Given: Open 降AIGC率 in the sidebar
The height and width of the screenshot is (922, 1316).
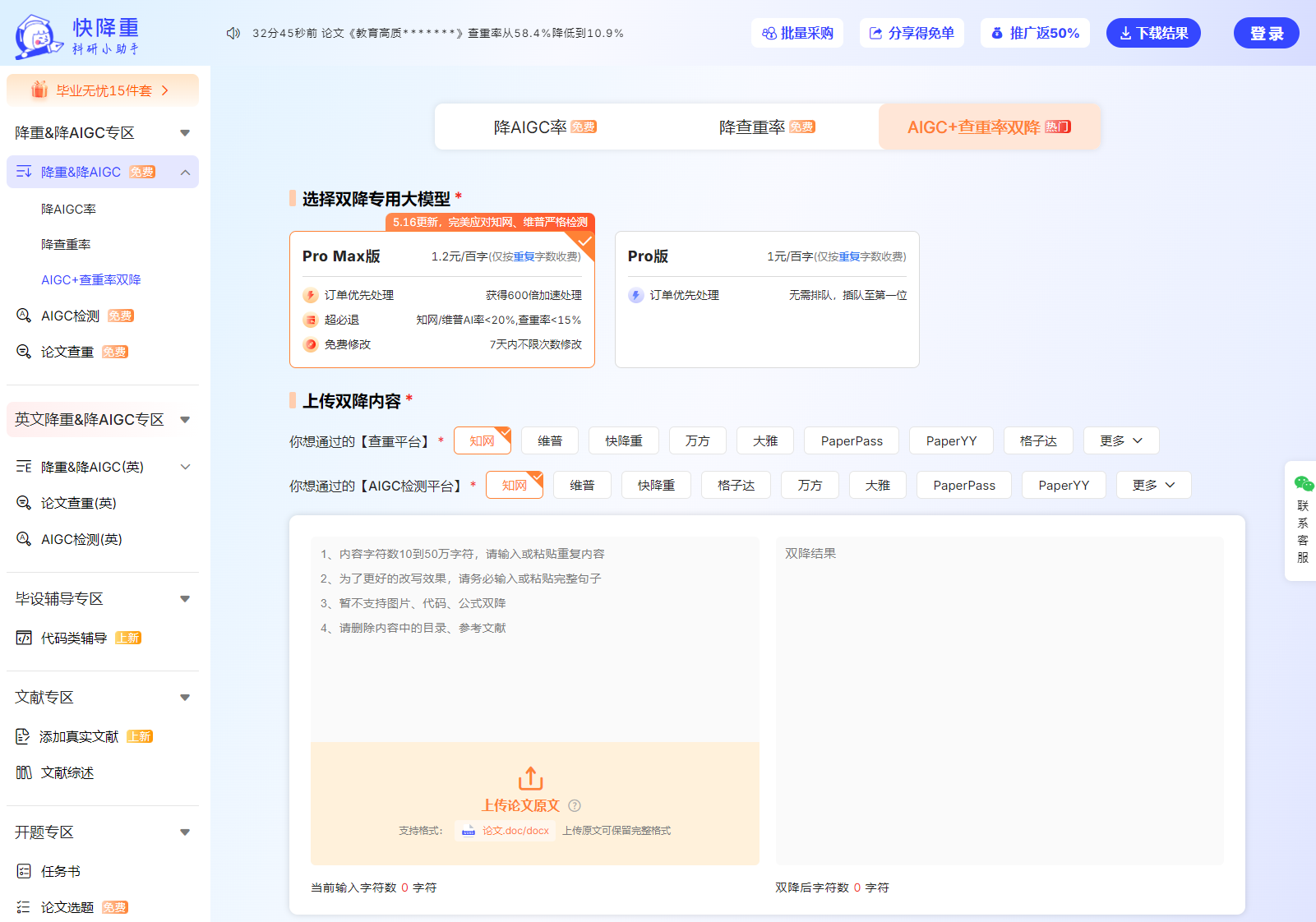Looking at the screenshot, I should (68, 210).
